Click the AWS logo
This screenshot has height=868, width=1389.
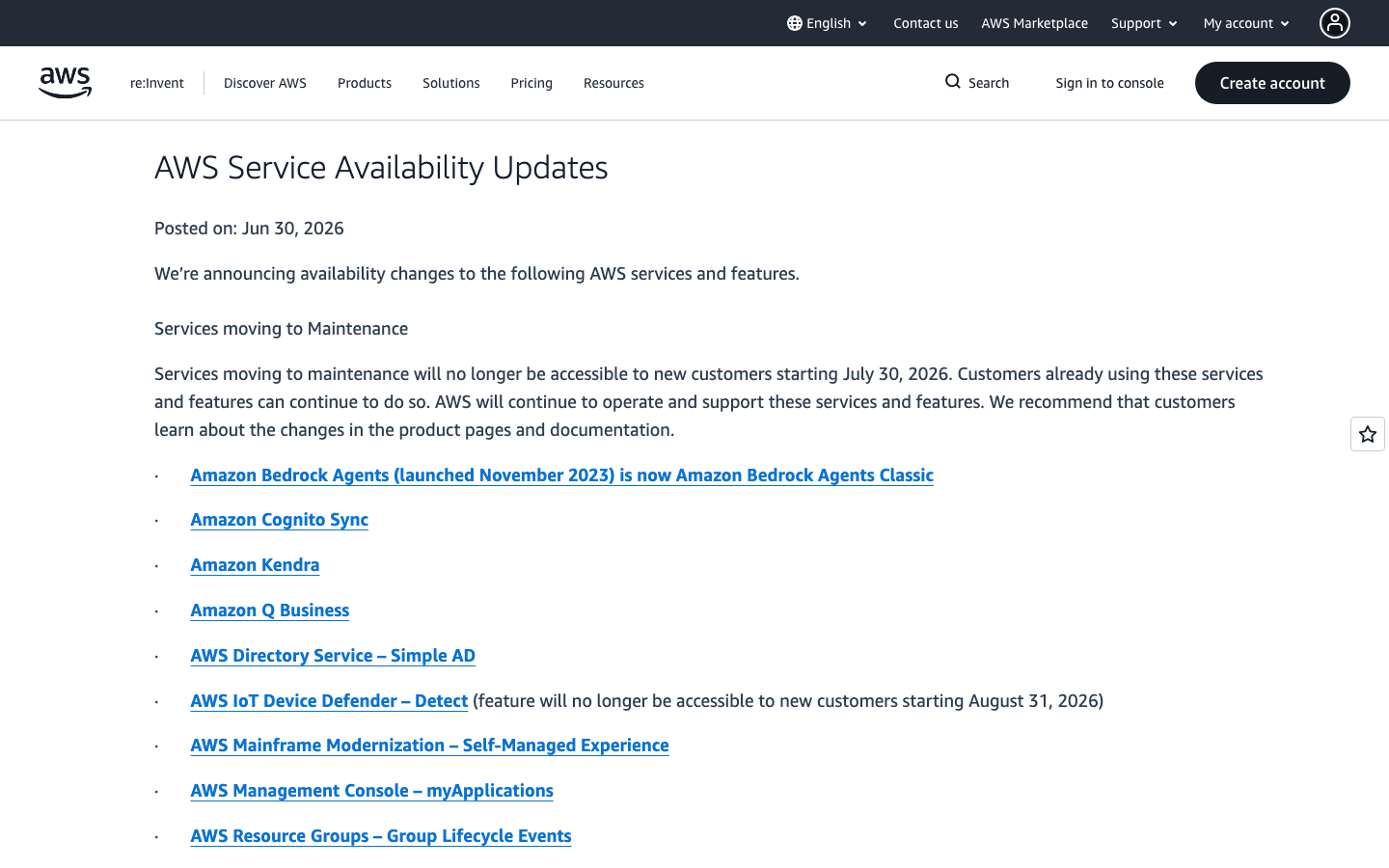click(65, 83)
